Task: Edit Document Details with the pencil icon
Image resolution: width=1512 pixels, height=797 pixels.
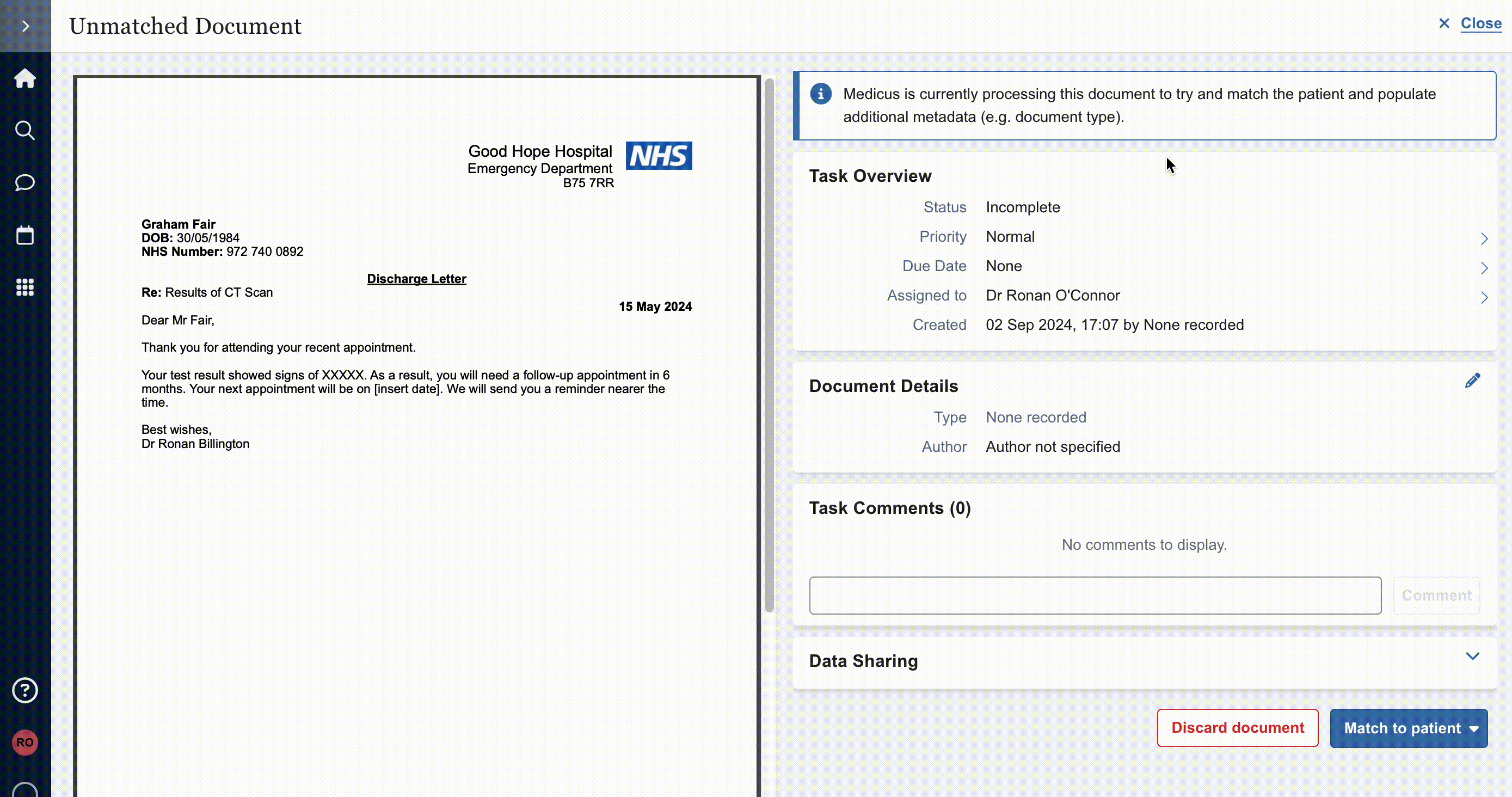Action: pos(1473,381)
